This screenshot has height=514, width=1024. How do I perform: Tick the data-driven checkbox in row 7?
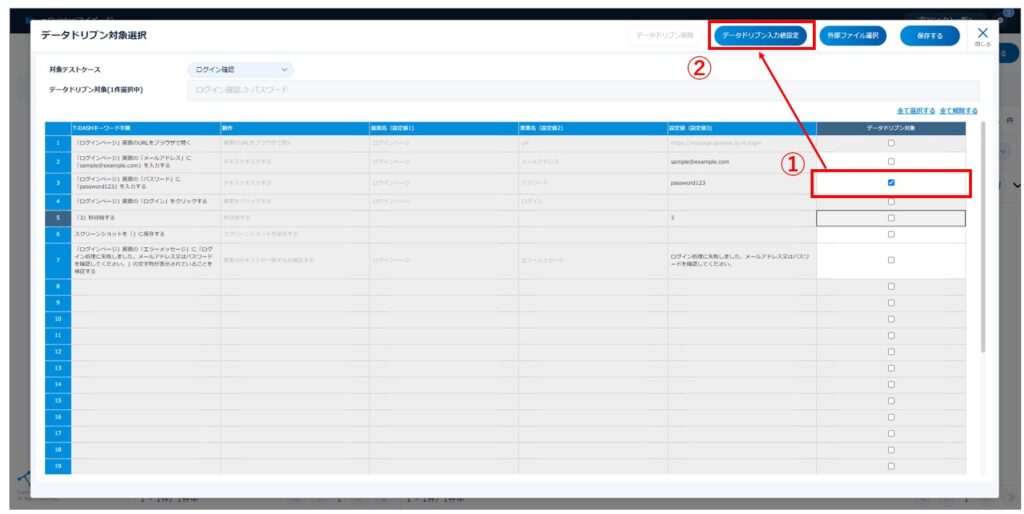pyautogui.click(x=891, y=260)
